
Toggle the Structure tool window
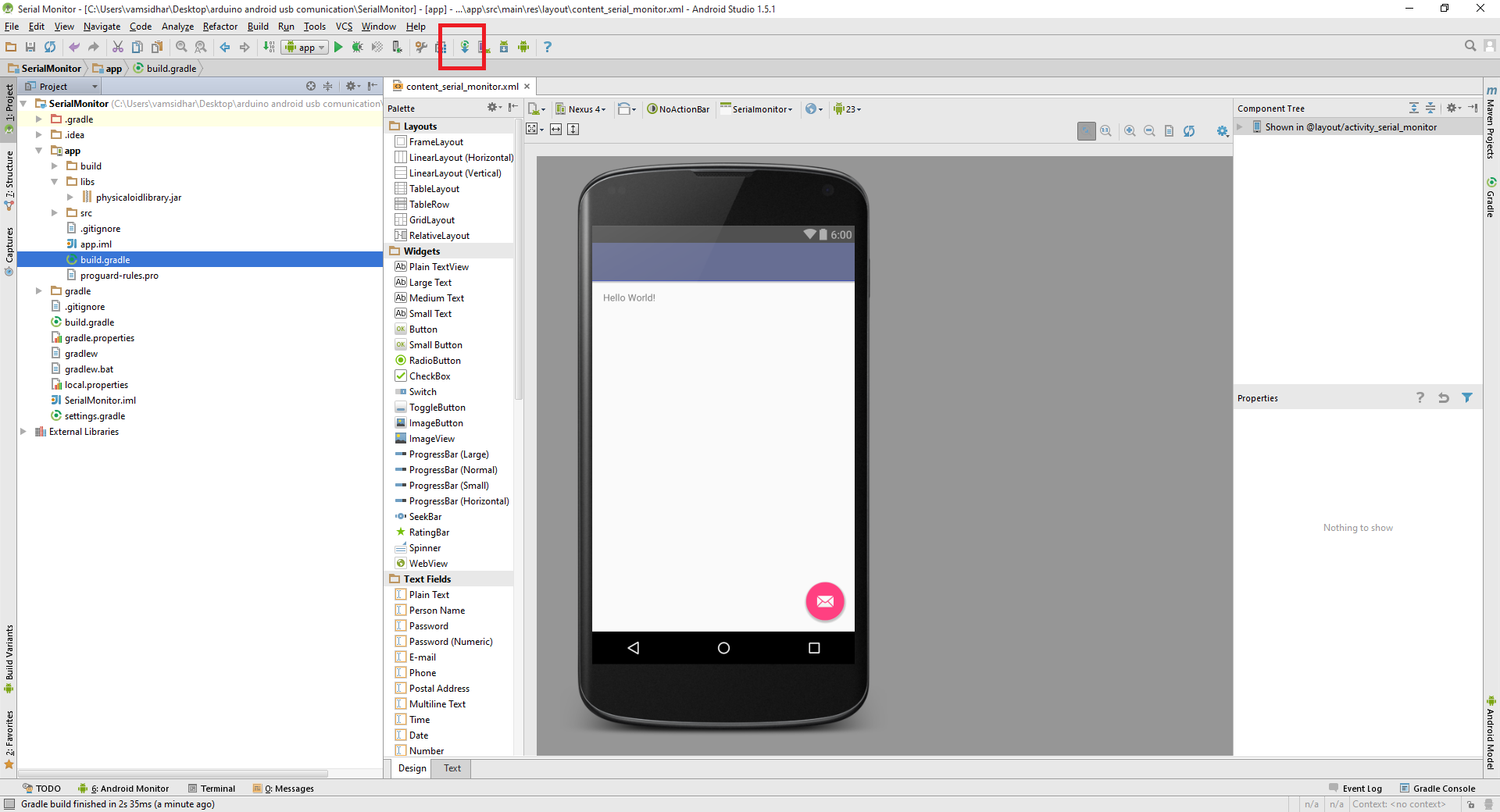point(9,180)
